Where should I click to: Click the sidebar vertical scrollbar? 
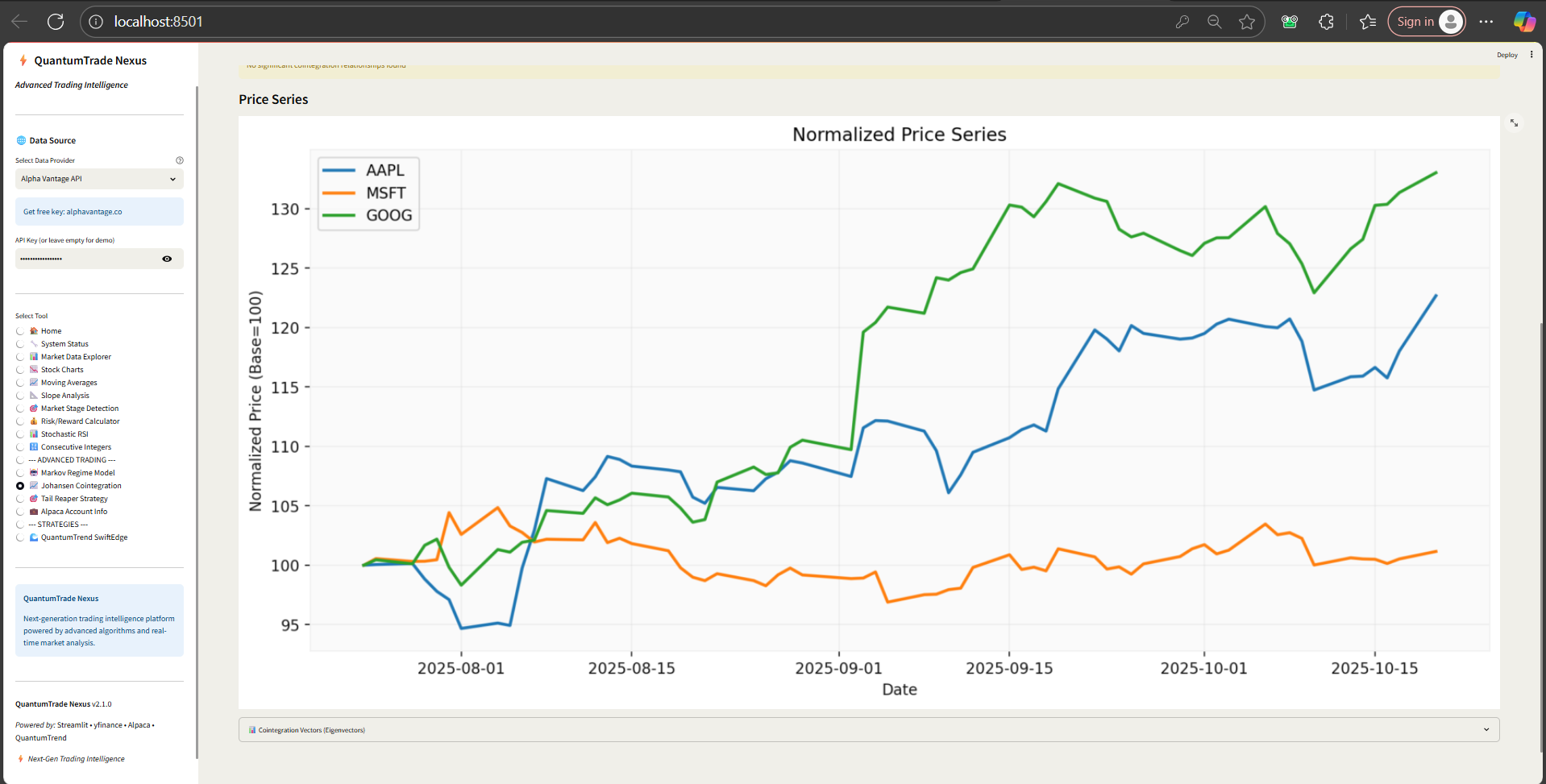[197, 422]
